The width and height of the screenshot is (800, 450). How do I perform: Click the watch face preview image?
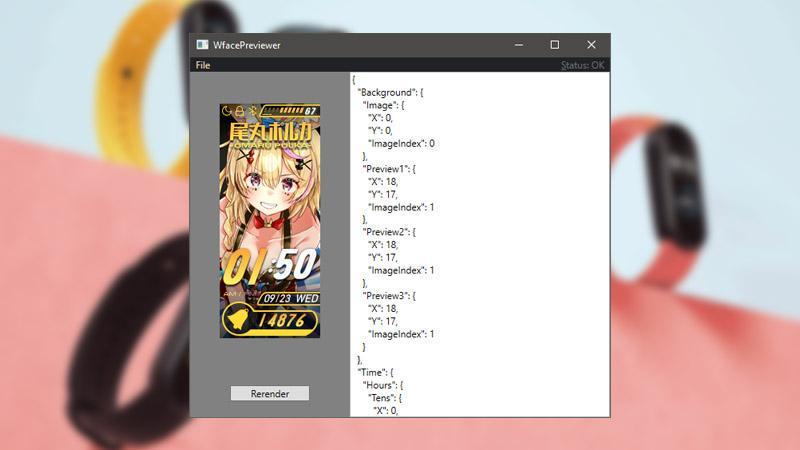pos(270,221)
